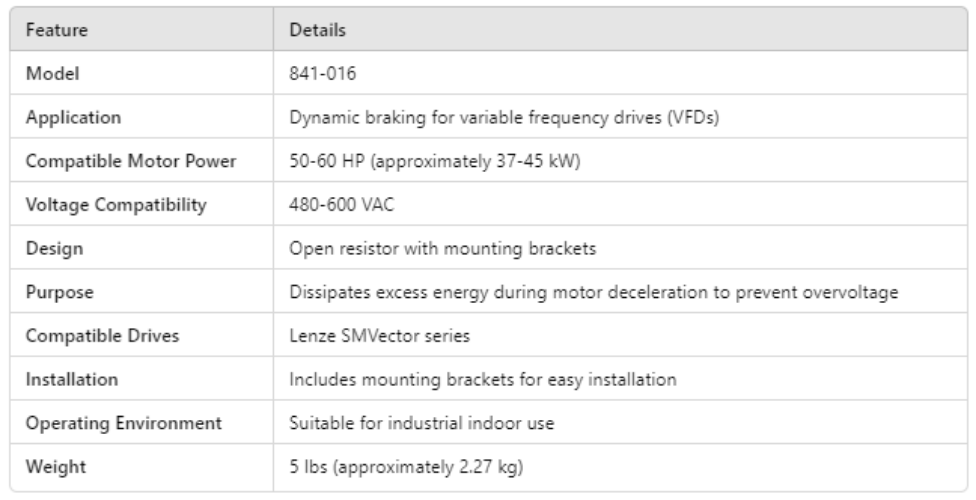
Task: Click the Lenze SMVector series text
Action: pos(361,336)
